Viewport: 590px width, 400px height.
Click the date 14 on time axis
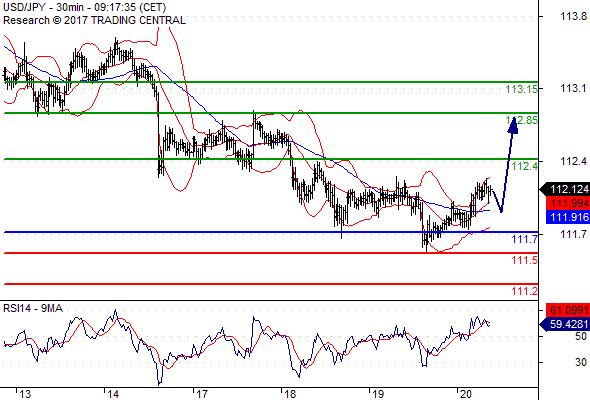click(113, 394)
